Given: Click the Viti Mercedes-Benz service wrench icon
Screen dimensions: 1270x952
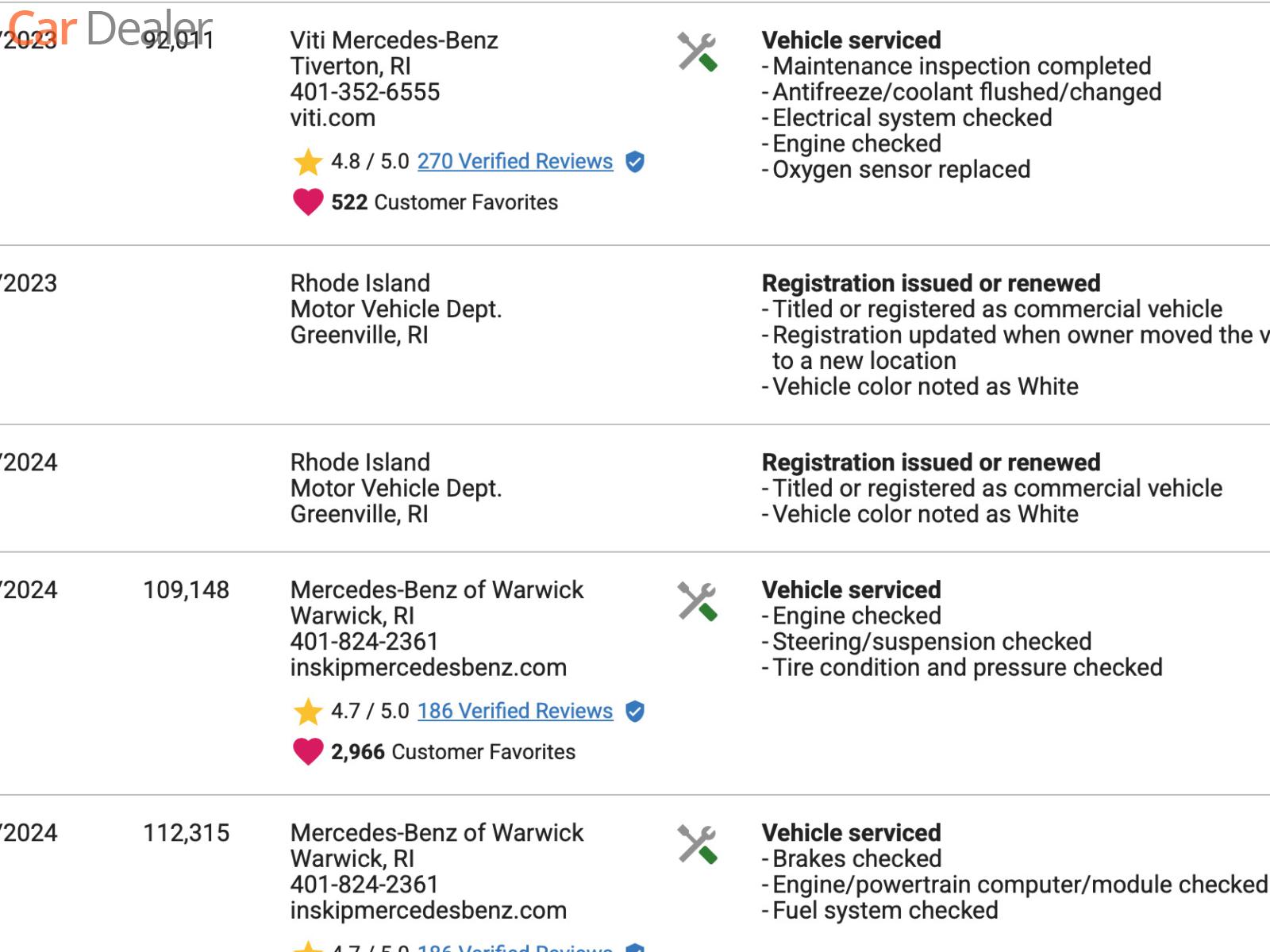Looking at the screenshot, I should point(697,52).
